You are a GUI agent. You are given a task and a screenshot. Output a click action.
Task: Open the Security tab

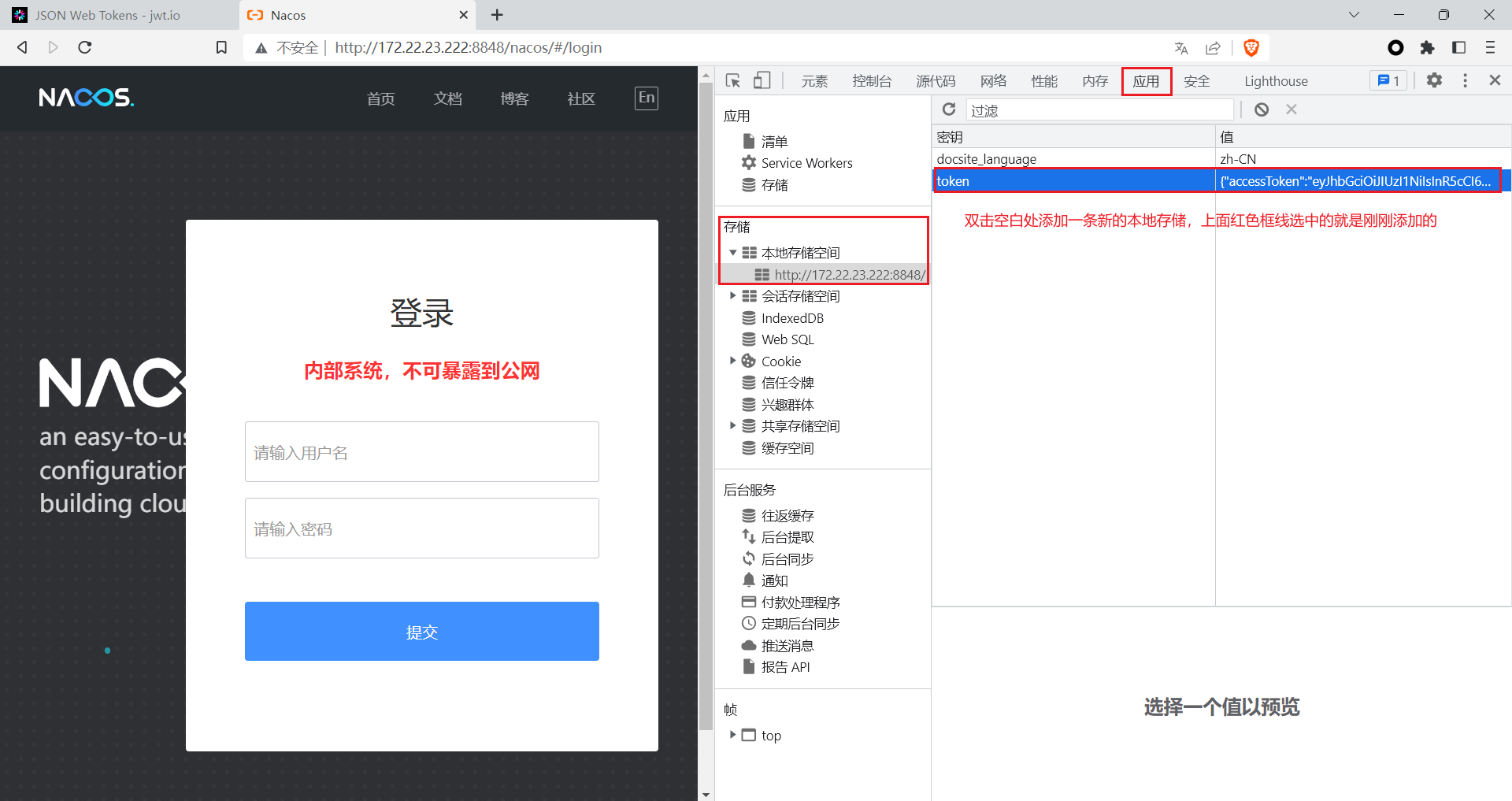1196,81
